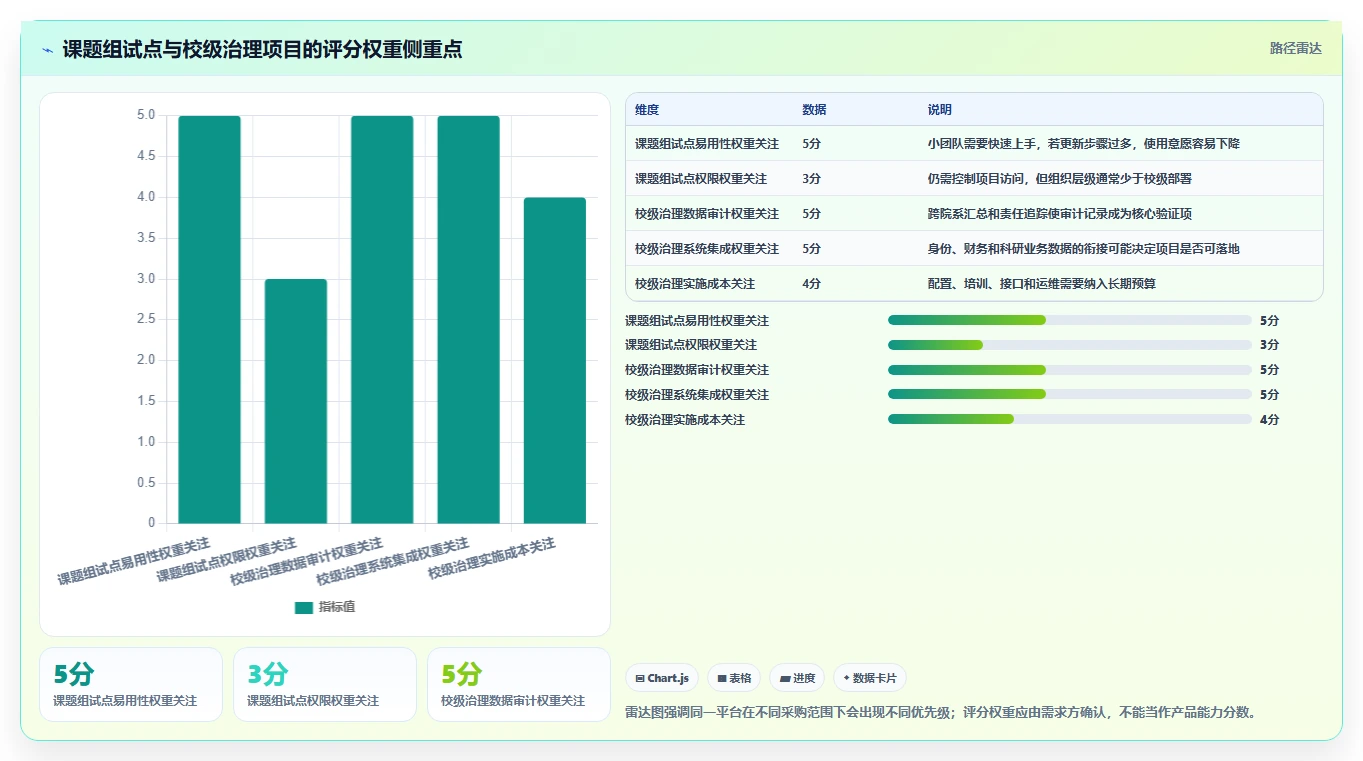Screen dimensions: 1363x761
Task: Click the progress bar for 校级治理数据审计权重关注
Action: [x=1070, y=370]
